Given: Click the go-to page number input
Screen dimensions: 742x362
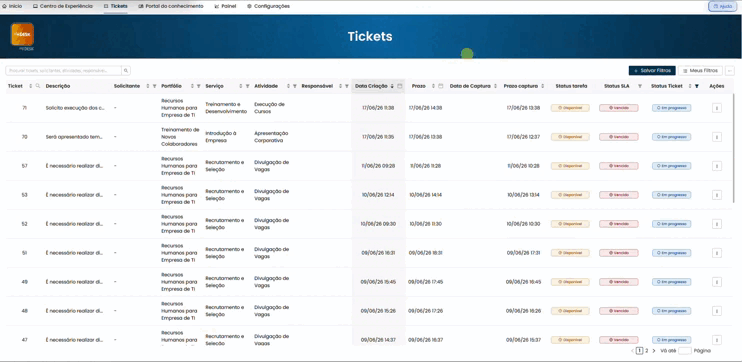Looking at the screenshot, I should click(685, 351).
